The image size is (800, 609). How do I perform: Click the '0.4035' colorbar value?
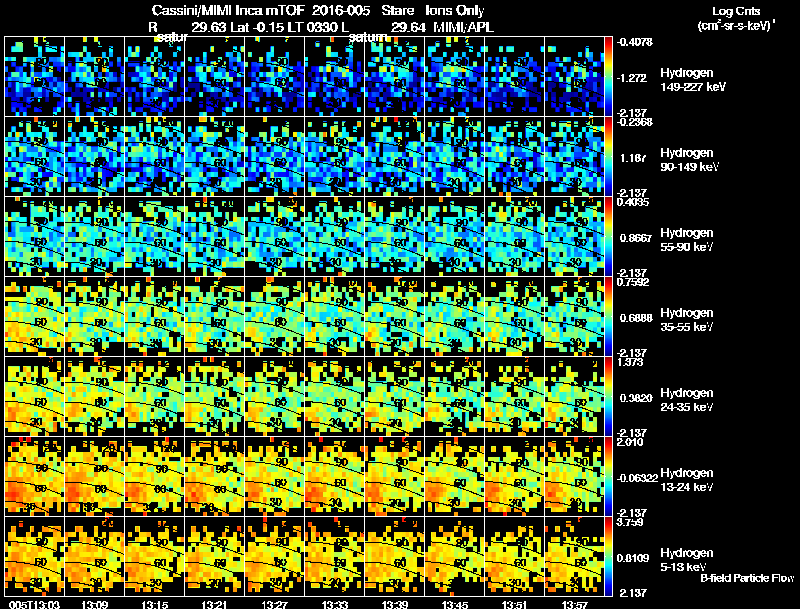[x=633, y=202]
